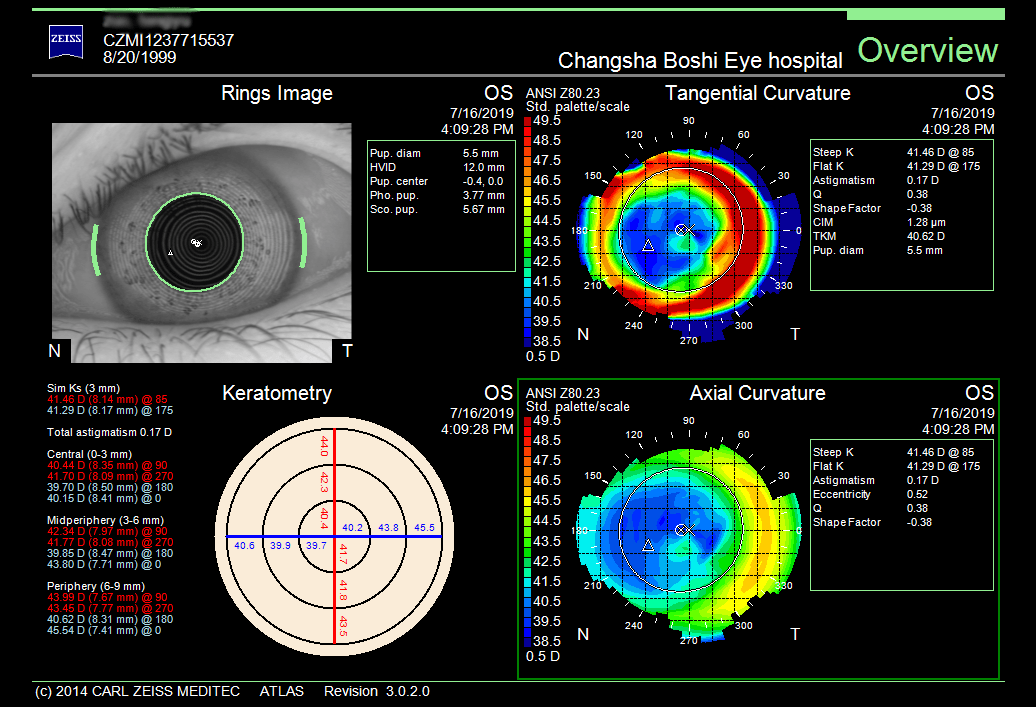Open the Rings Image eye photo
This screenshot has height=707, width=1036.
point(202,242)
